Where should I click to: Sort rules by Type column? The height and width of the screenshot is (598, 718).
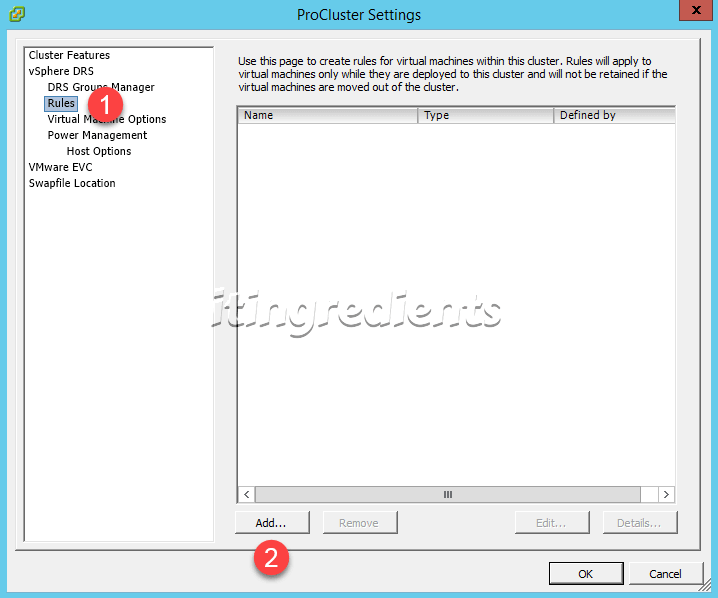point(485,115)
